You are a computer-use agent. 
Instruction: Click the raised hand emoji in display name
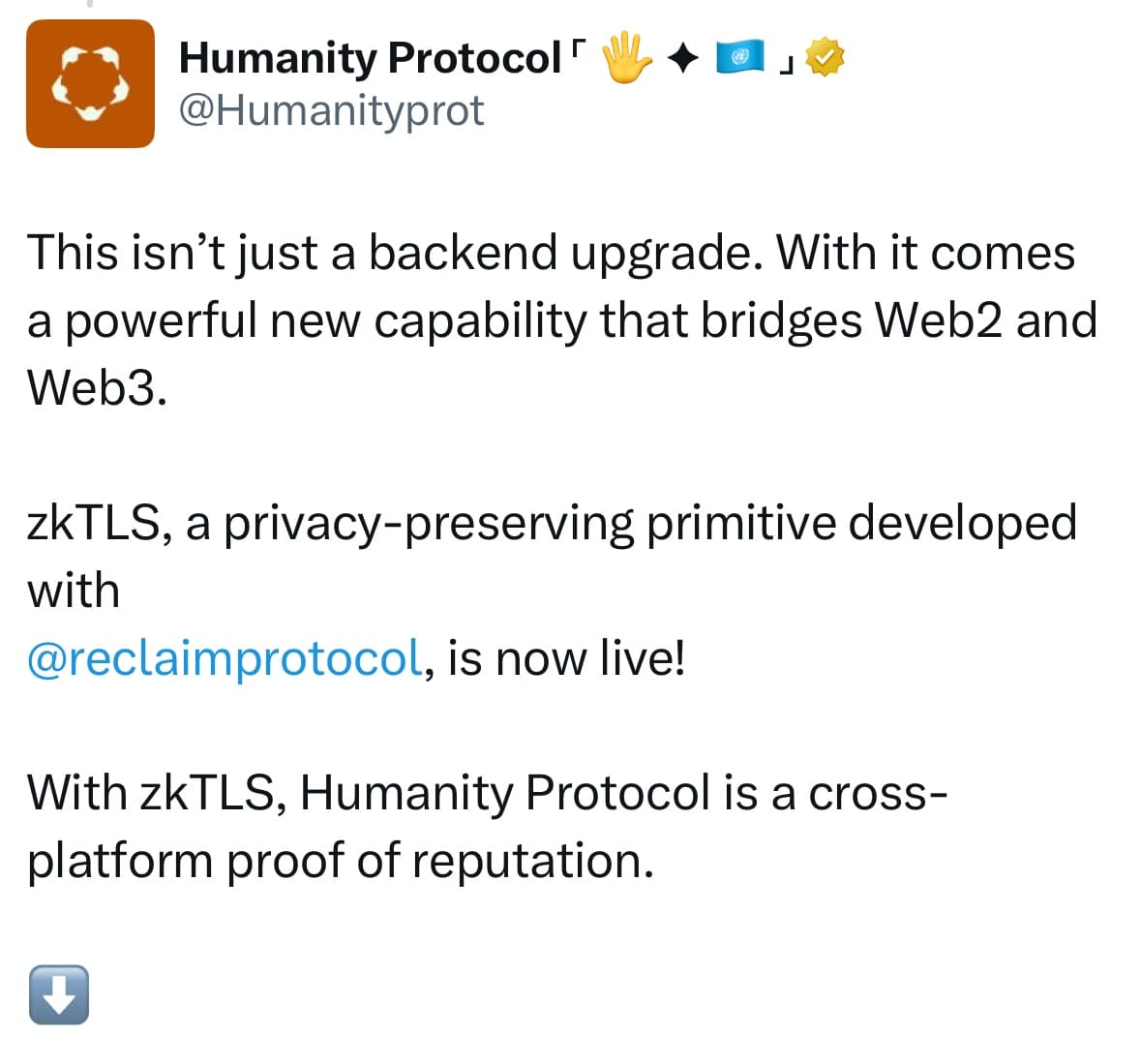tap(626, 57)
